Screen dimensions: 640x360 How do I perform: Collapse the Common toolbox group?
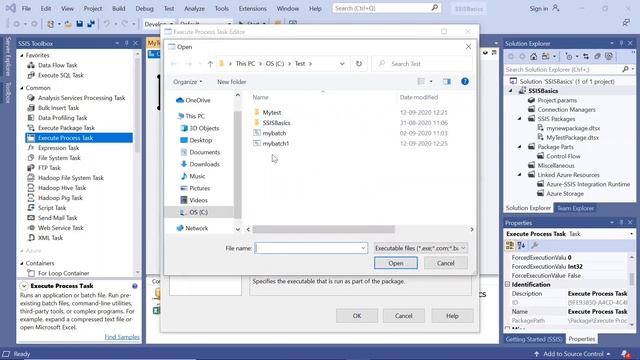(22, 88)
